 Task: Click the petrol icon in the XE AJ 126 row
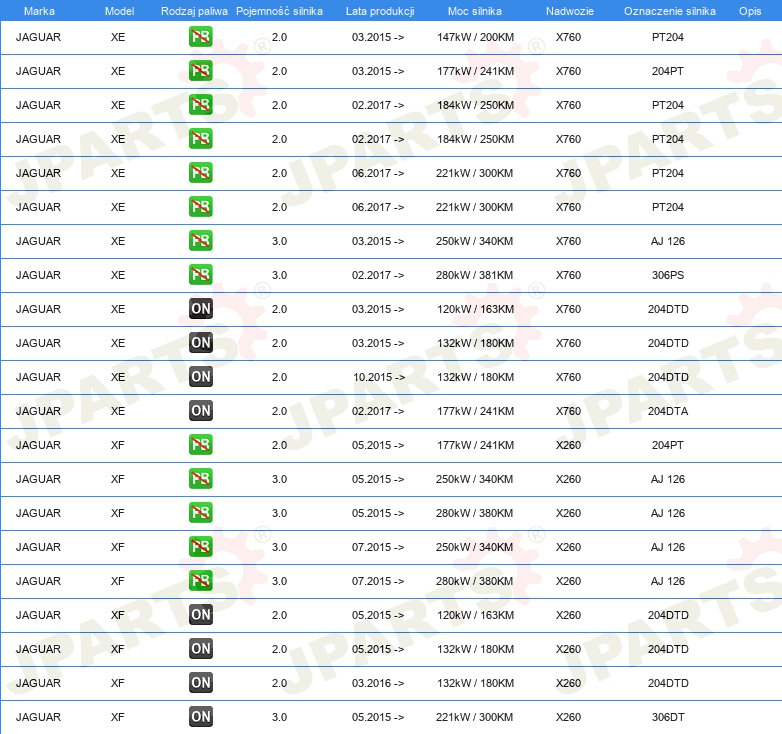pyautogui.click(x=200, y=241)
